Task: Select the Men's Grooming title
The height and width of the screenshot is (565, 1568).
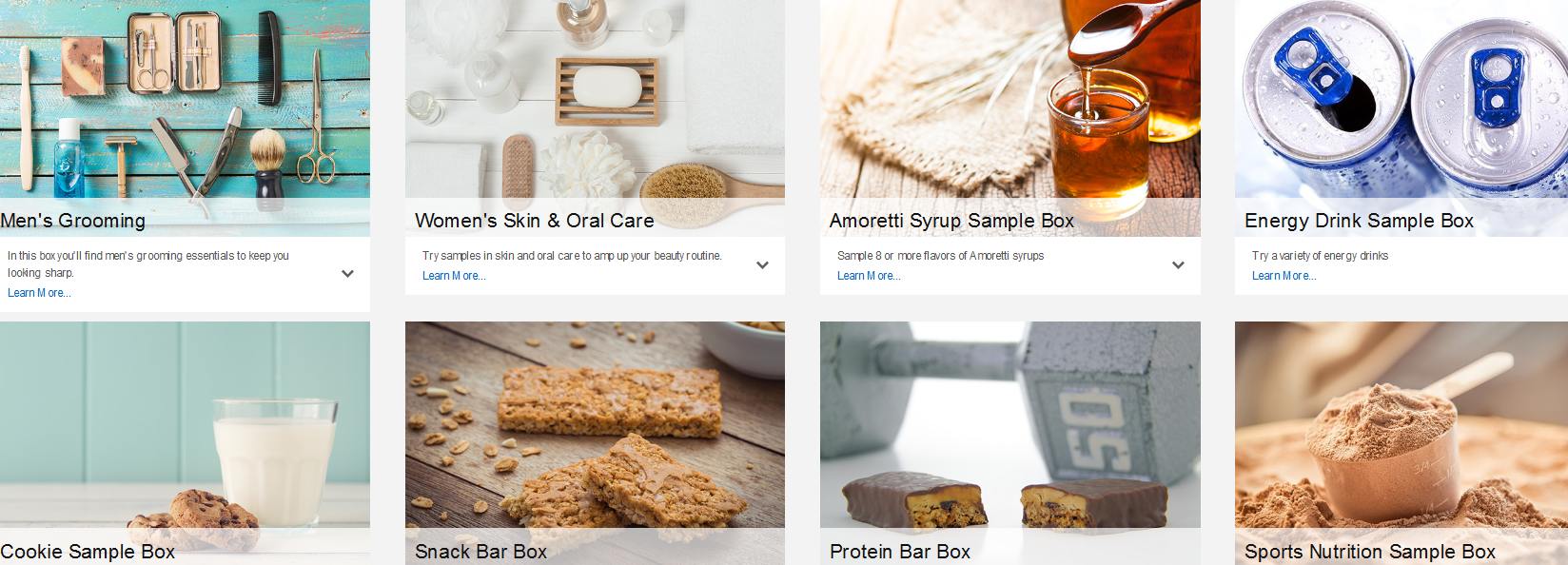Action: point(73,221)
